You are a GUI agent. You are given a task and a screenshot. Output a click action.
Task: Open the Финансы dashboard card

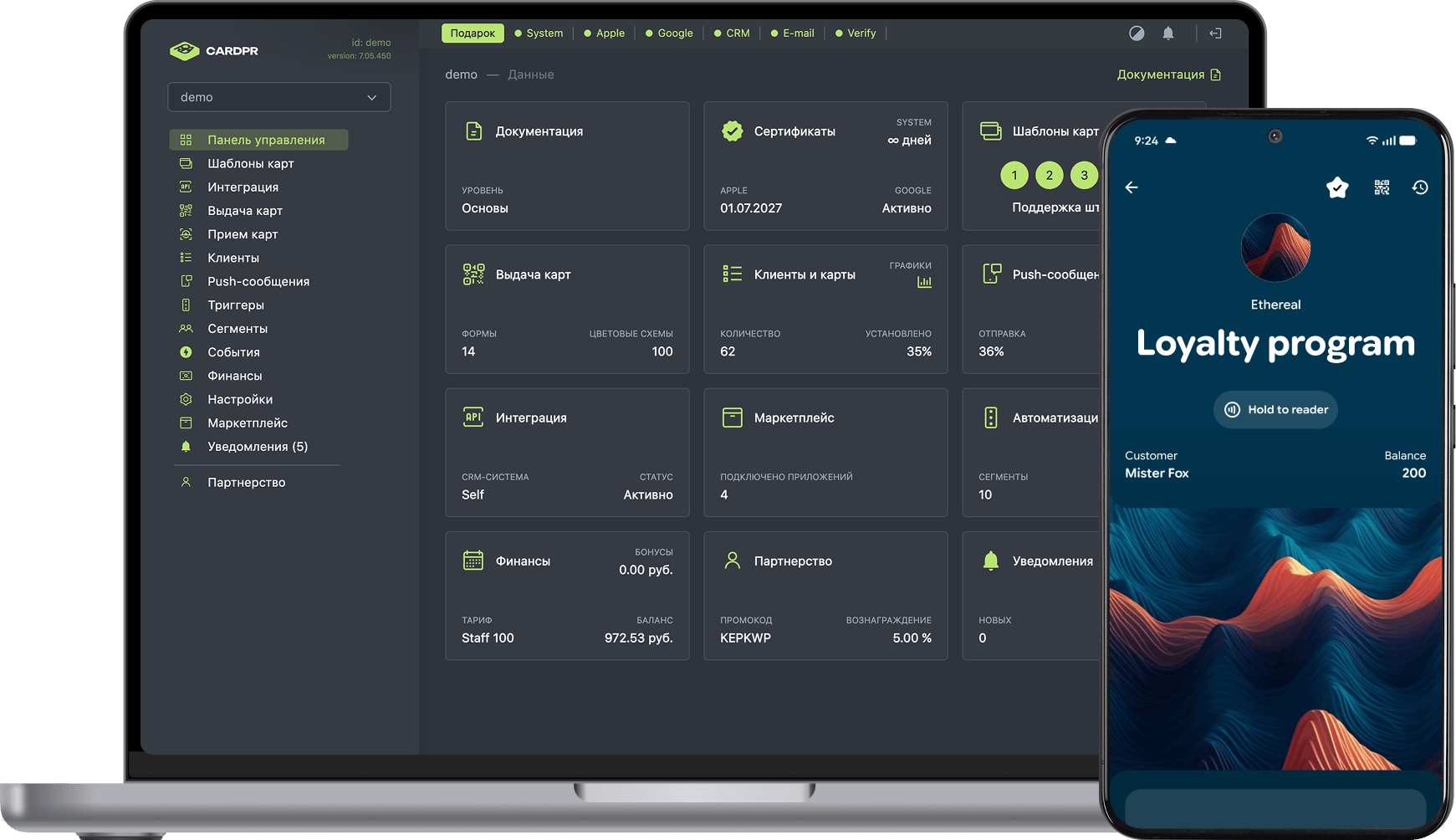(x=567, y=596)
